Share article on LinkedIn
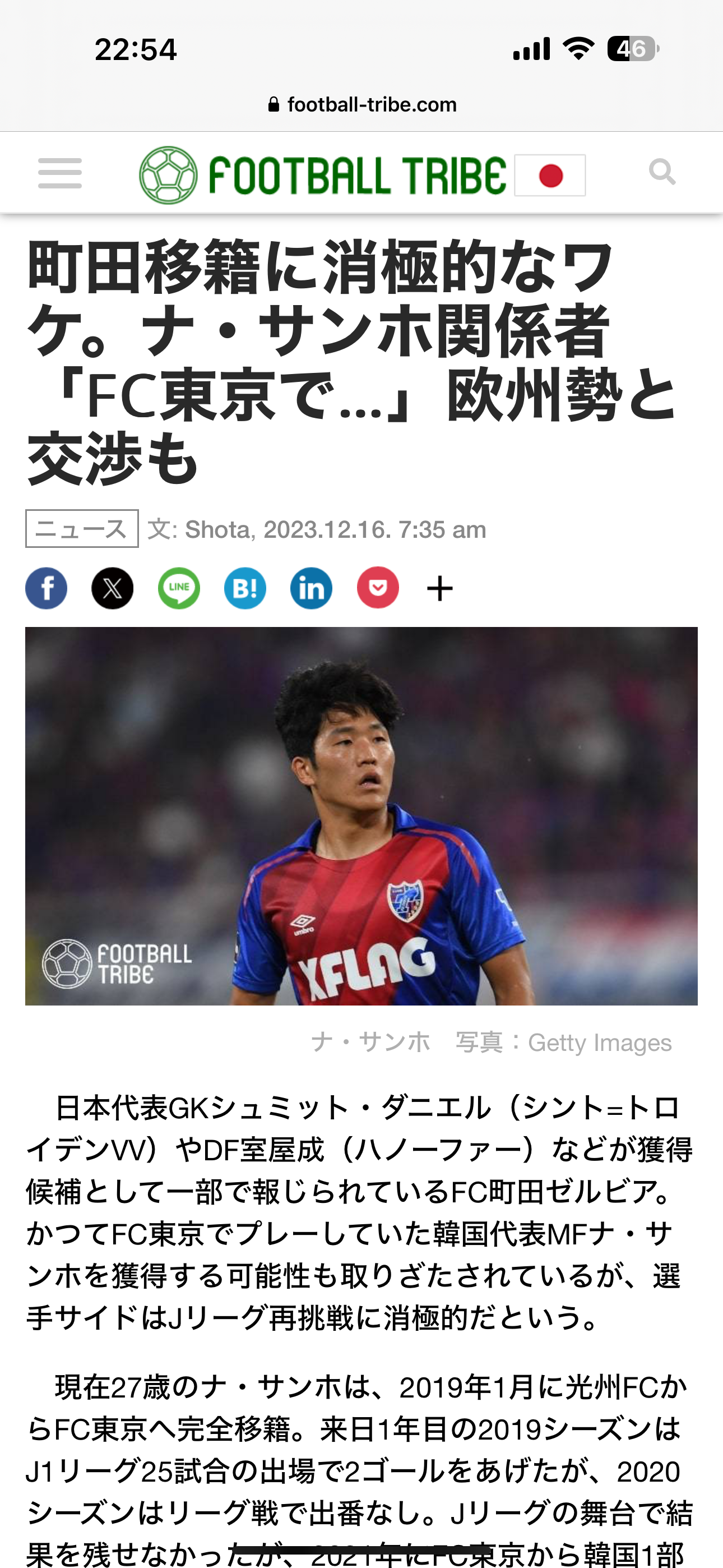The height and width of the screenshot is (1568, 723). point(312,588)
